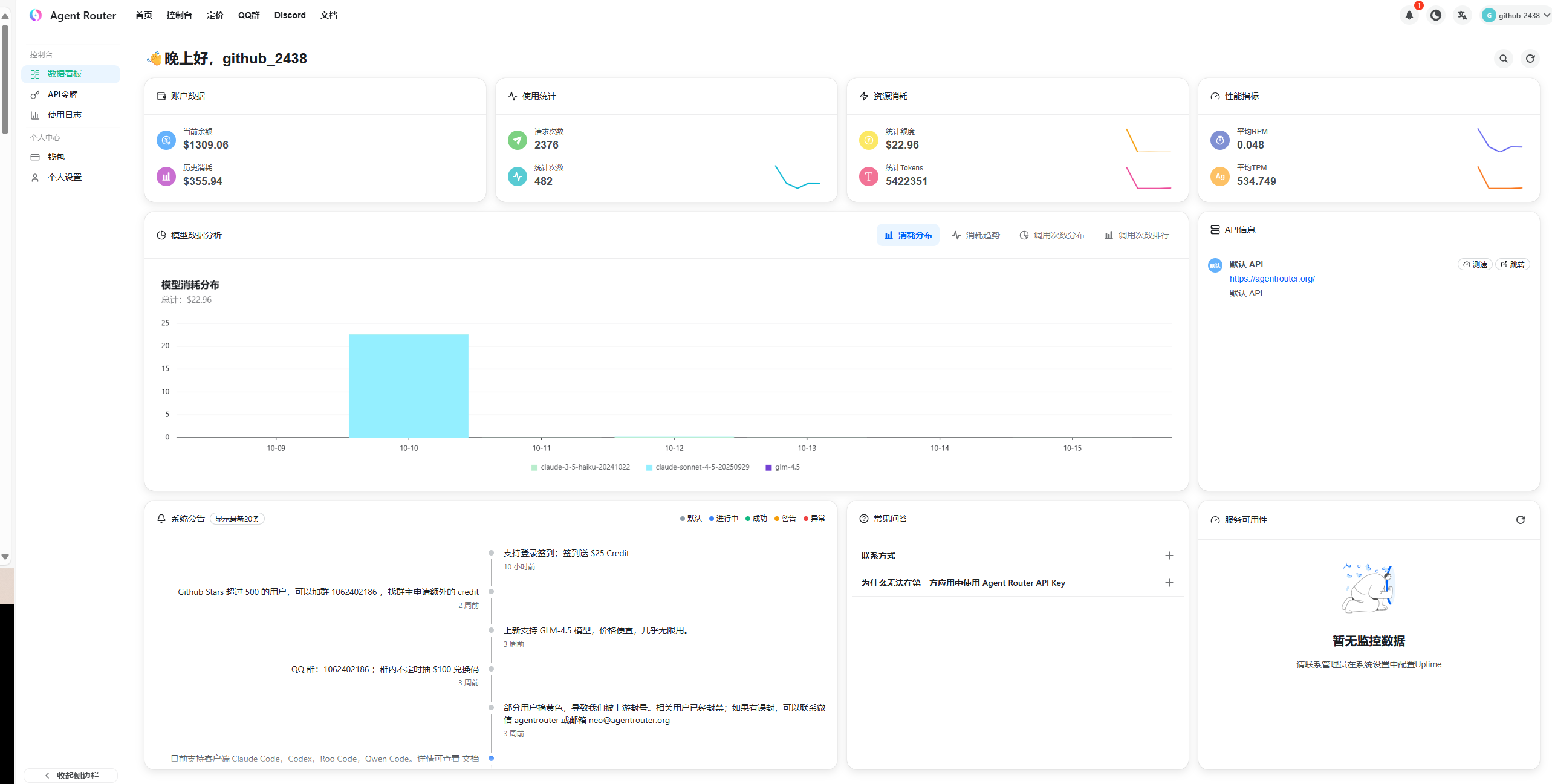Collapse the sidebar with 收起侧边栏
This screenshot has height=784, width=1552.
(71, 775)
